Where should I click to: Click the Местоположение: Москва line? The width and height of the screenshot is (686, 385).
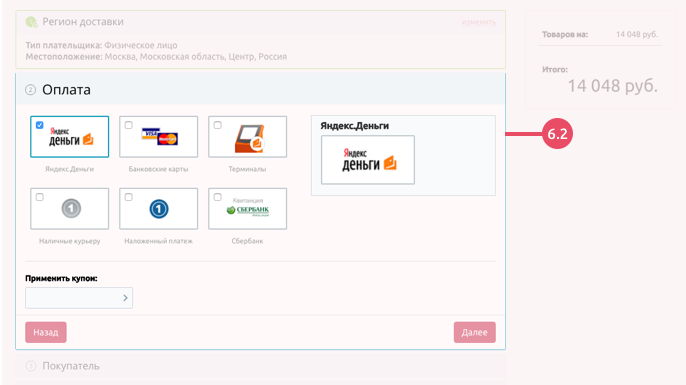pyautogui.click(x=156, y=56)
